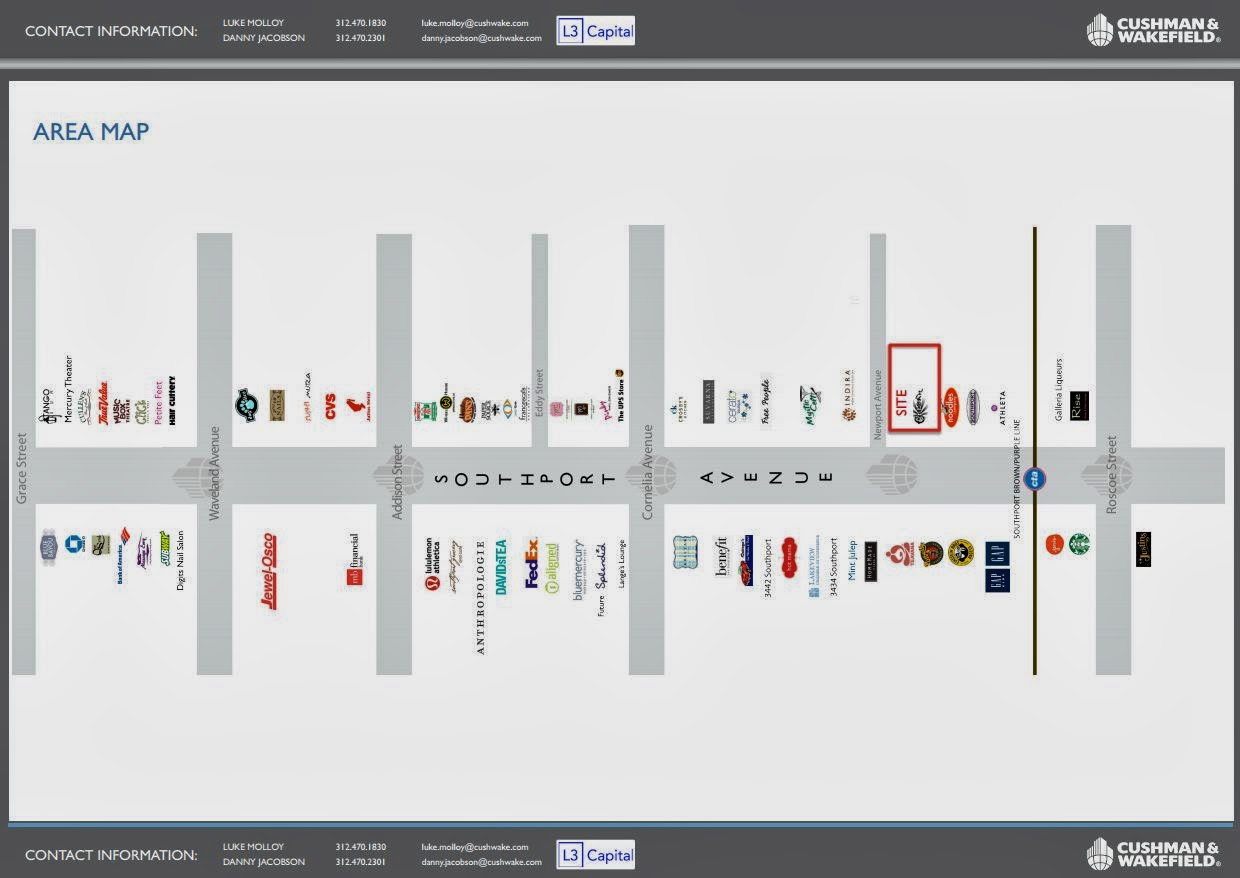Click the L3 Capital logo in footer
The height and width of the screenshot is (878, 1240).
[x=596, y=855]
